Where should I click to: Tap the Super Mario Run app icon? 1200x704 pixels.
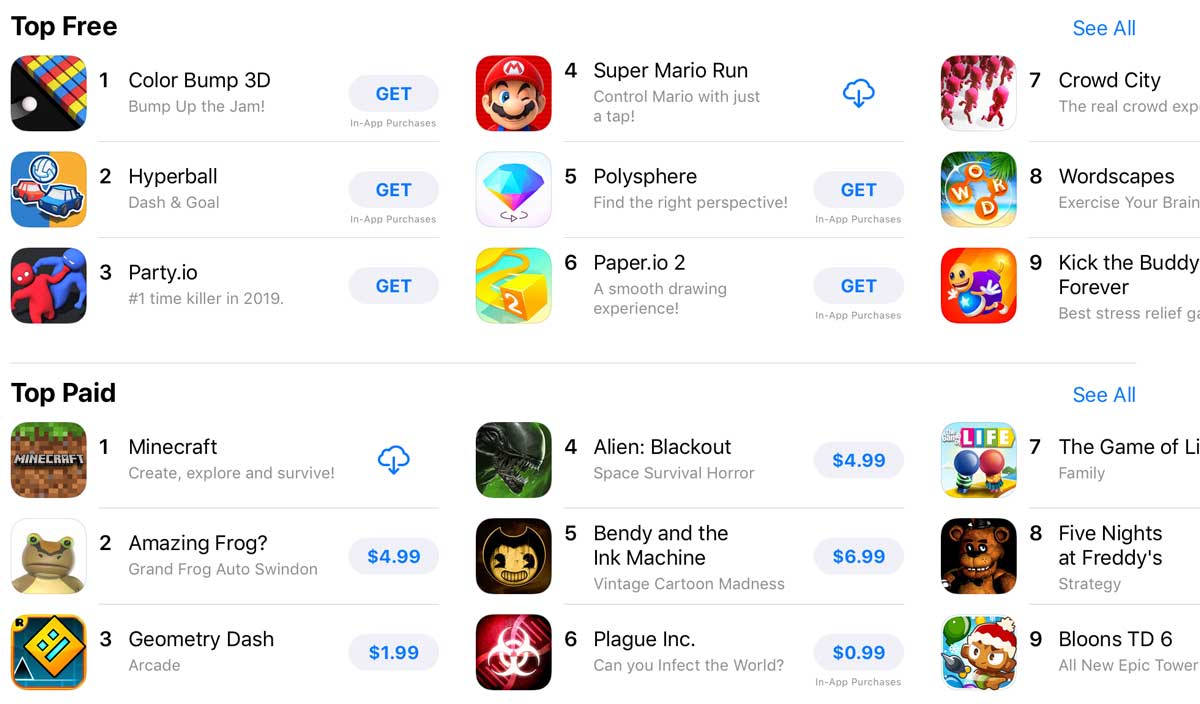tap(513, 94)
